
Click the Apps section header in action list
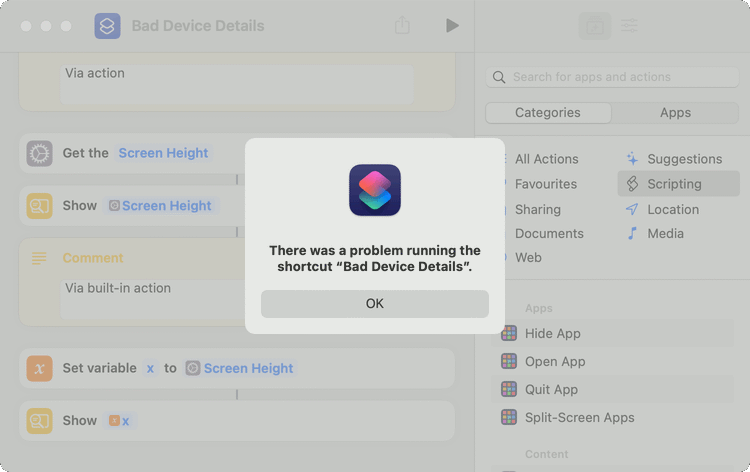pos(539,308)
